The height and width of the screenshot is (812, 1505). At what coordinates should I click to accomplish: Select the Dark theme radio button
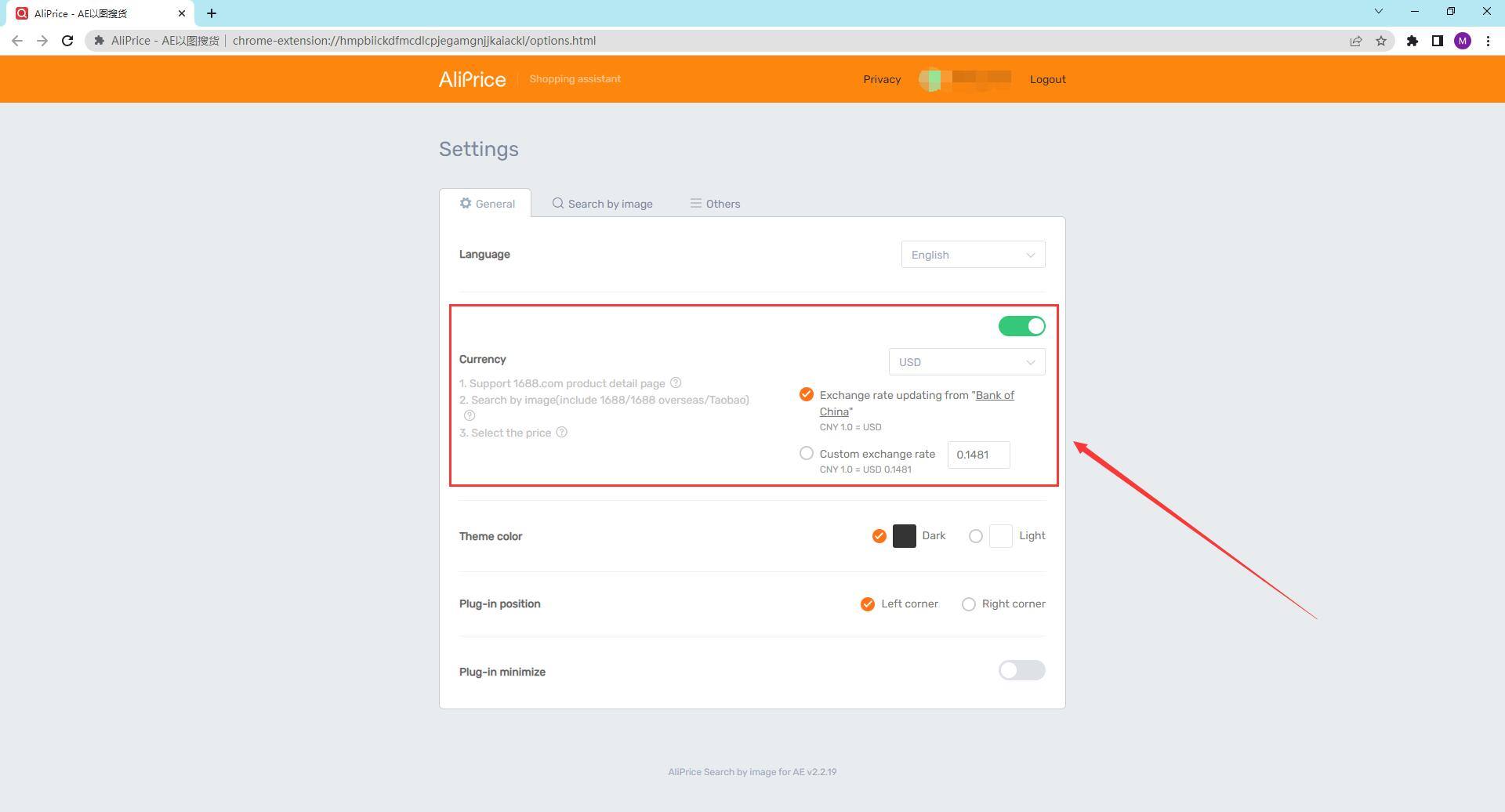coord(879,536)
